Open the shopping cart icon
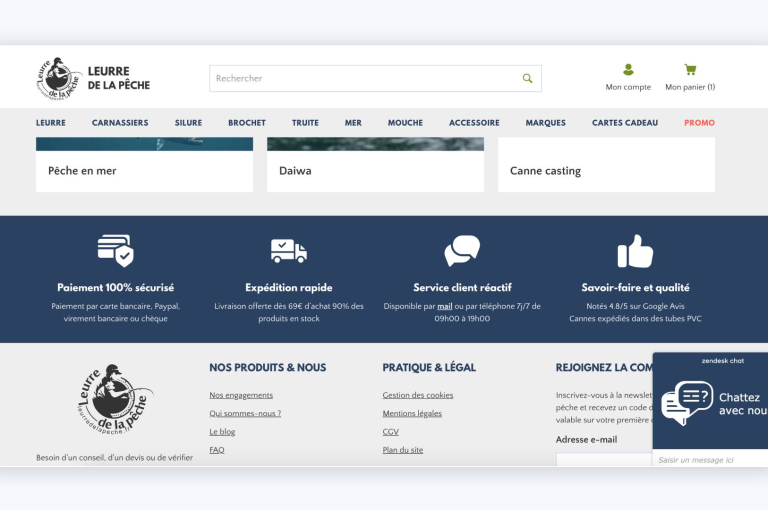Image resolution: width=768 pixels, height=510 pixels. pyautogui.click(x=690, y=70)
